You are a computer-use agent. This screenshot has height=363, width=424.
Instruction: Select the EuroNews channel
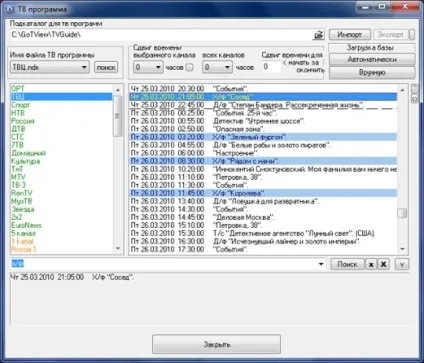coord(62,225)
